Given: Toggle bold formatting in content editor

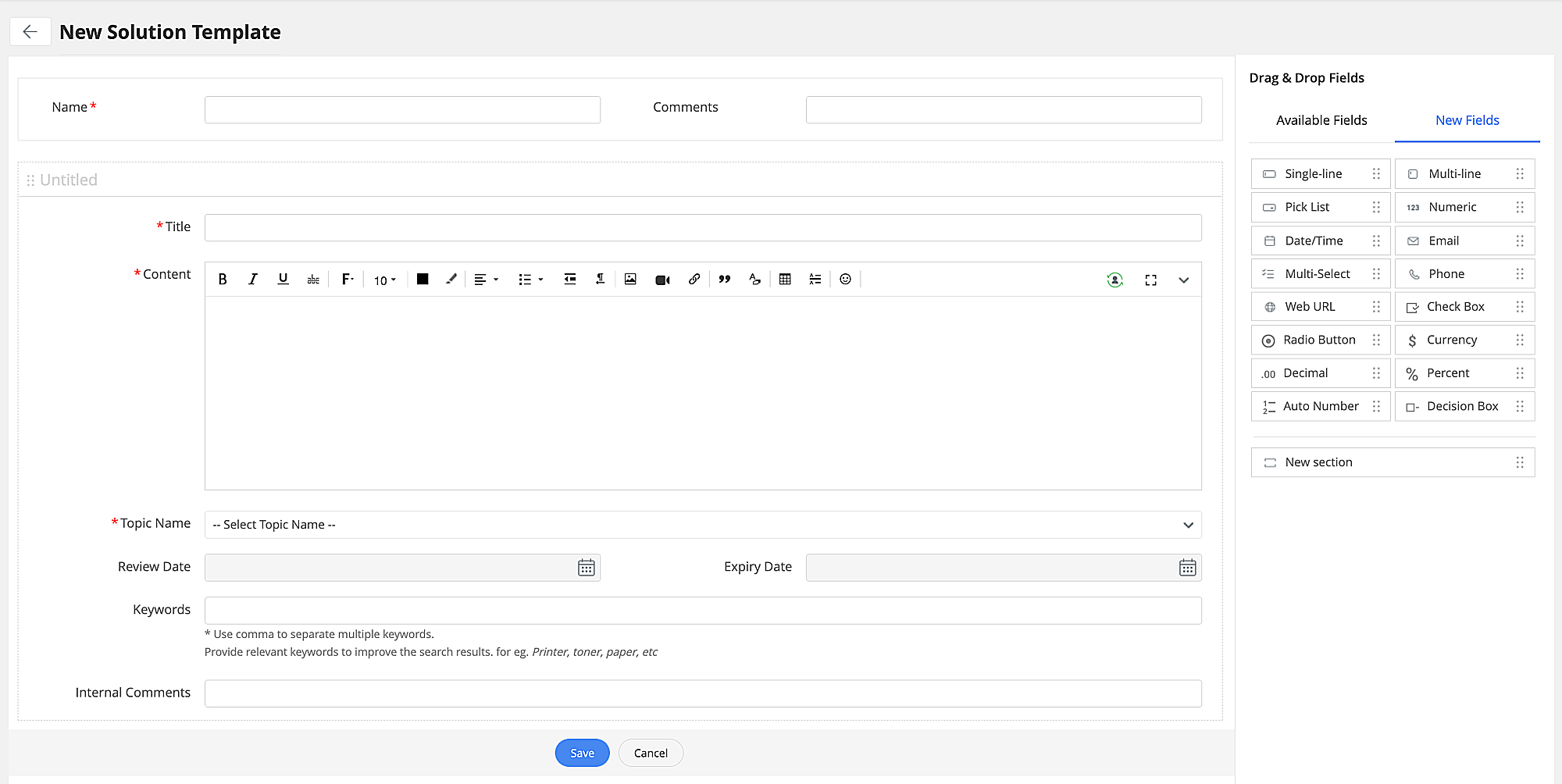Looking at the screenshot, I should 223,280.
